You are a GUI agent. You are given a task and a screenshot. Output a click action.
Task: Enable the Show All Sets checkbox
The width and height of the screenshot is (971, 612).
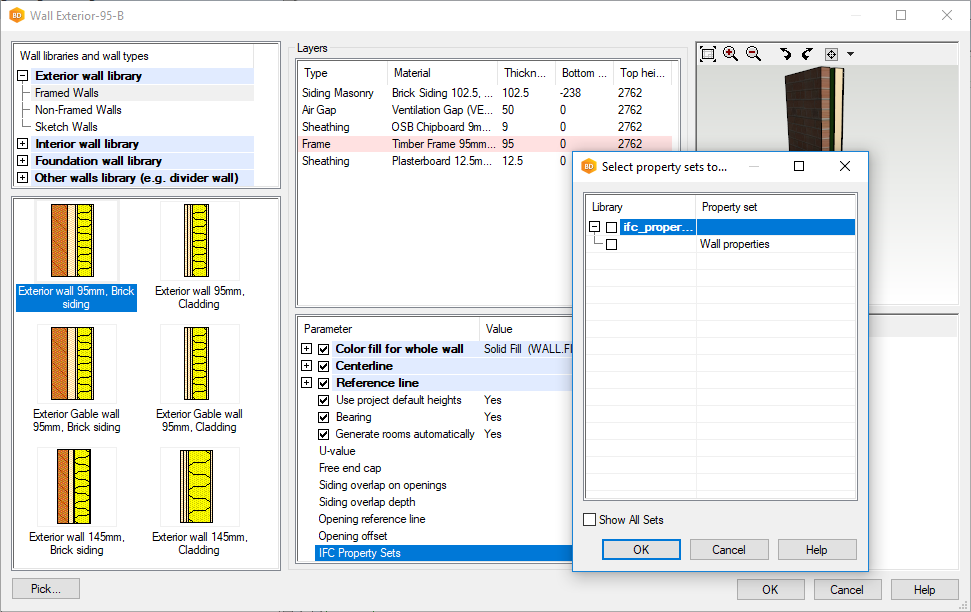(x=590, y=520)
